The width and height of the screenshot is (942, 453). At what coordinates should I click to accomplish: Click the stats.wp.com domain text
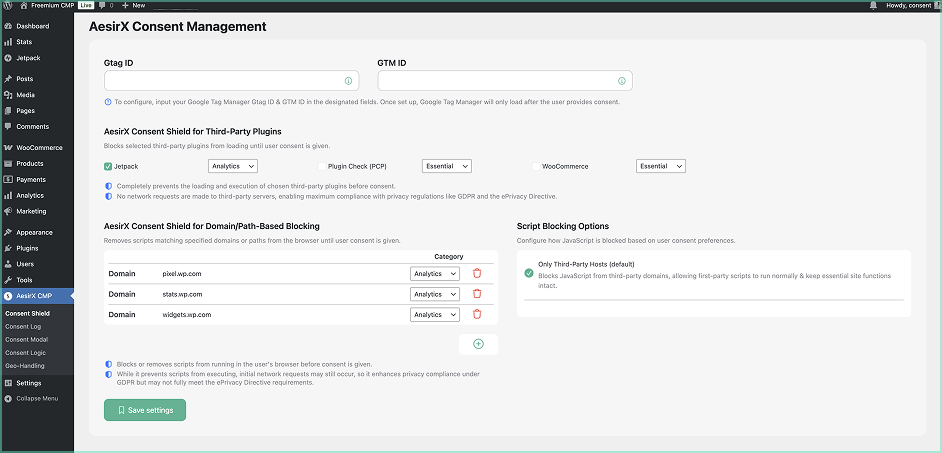pyautogui.click(x=182, y=294)
